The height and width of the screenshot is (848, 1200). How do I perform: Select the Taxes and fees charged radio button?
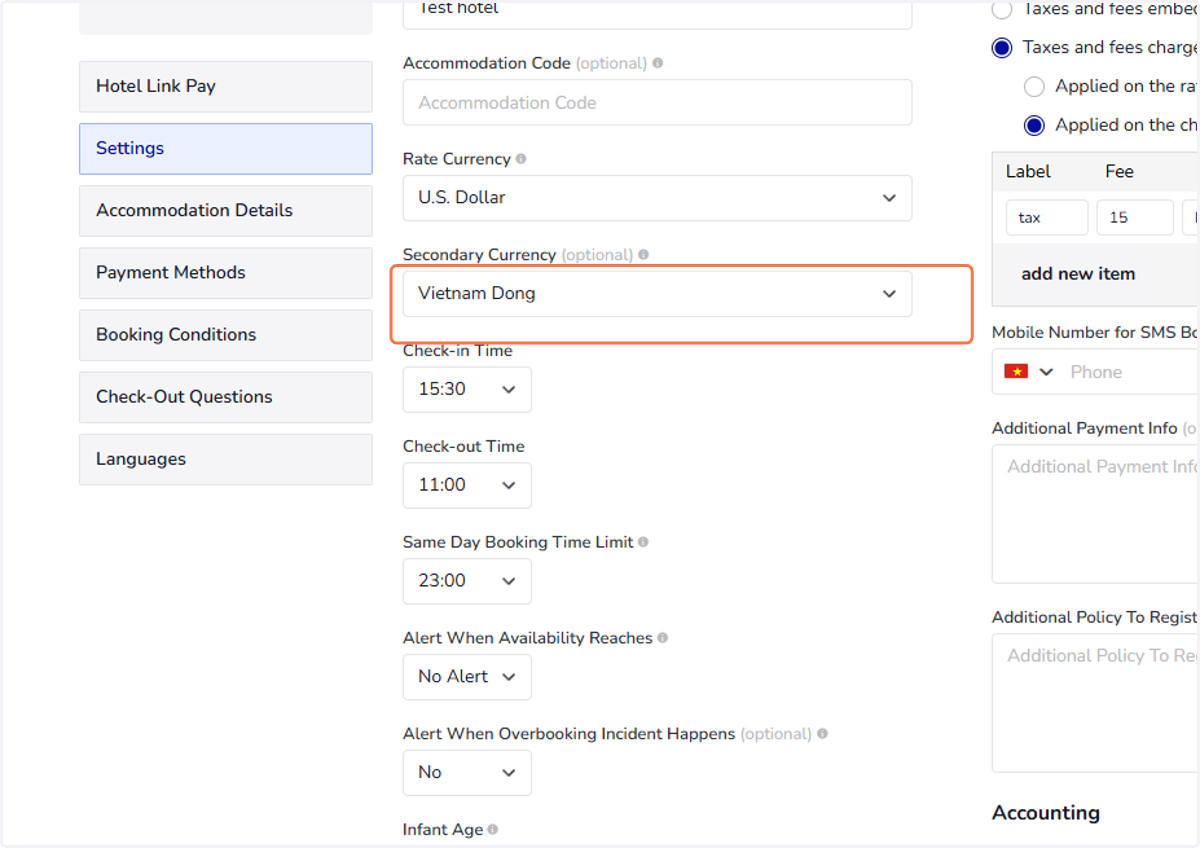(1002, 48)
